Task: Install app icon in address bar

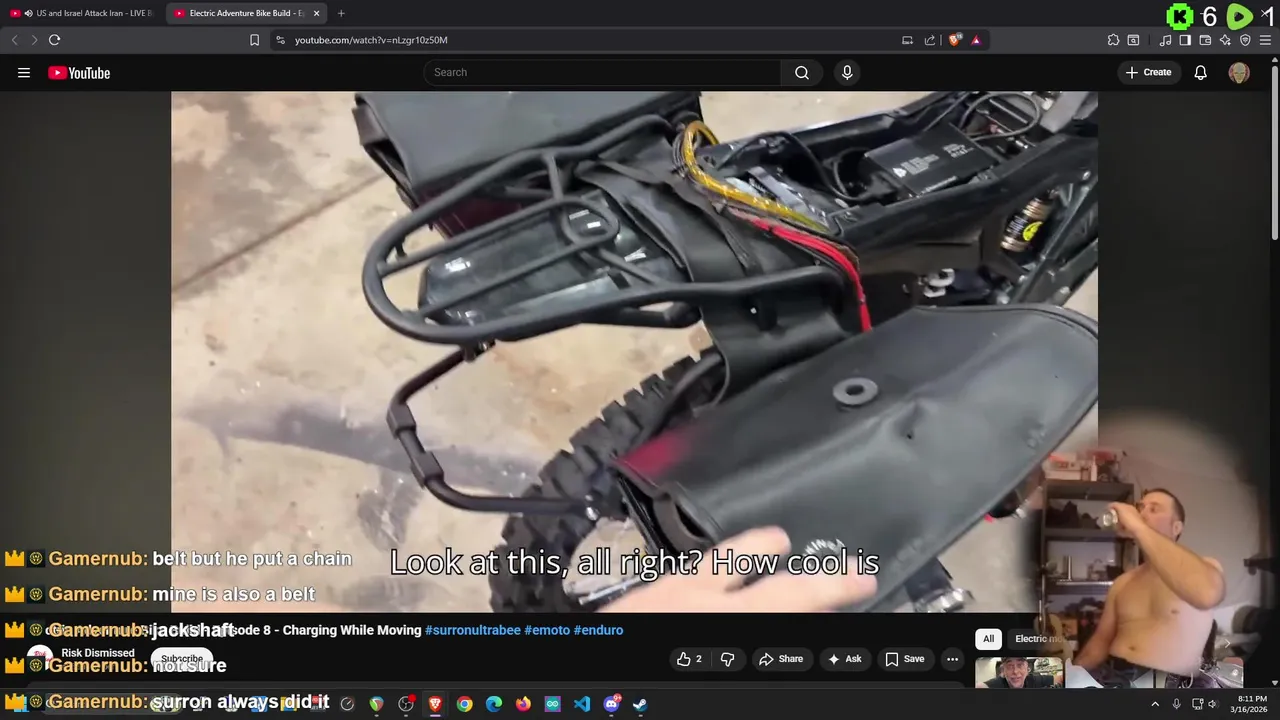Action: click(x=907, y=40)
